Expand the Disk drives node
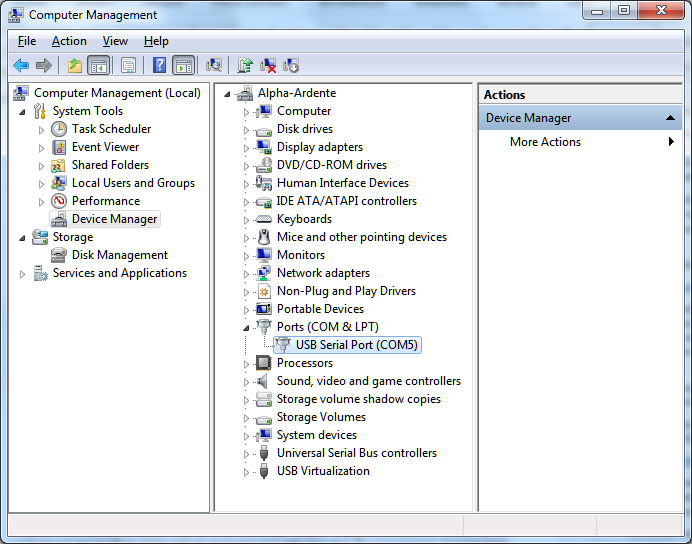 point(246,130)
